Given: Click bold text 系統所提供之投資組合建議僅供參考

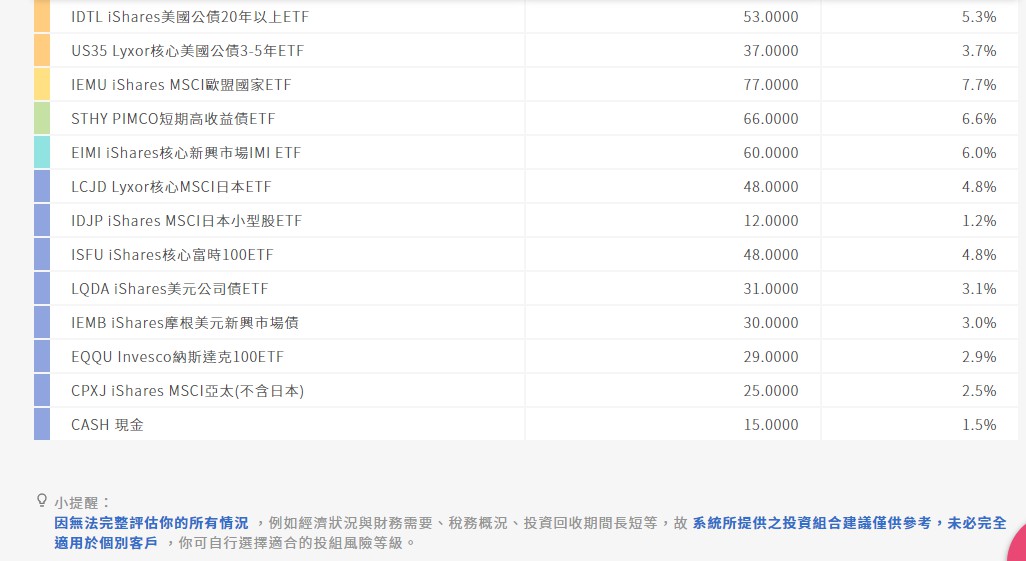Looking at the screenshot, I should point(811,523).
